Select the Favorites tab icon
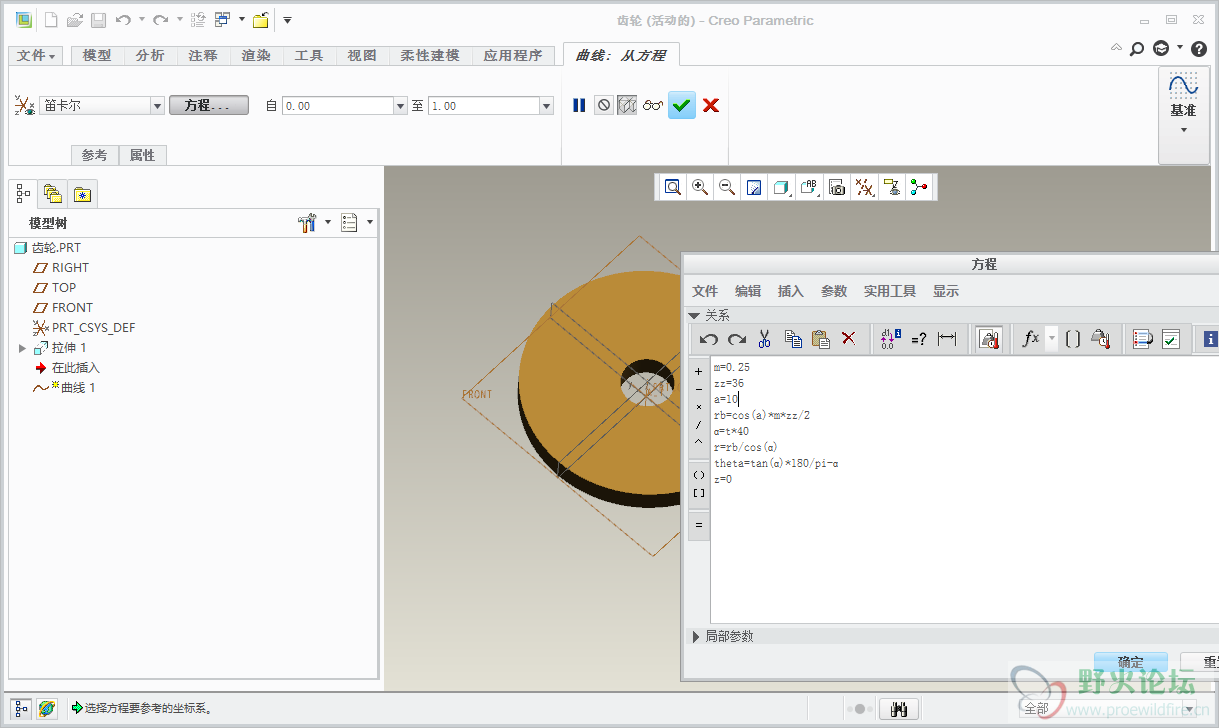1219x728 pixels. coord(82,193)
